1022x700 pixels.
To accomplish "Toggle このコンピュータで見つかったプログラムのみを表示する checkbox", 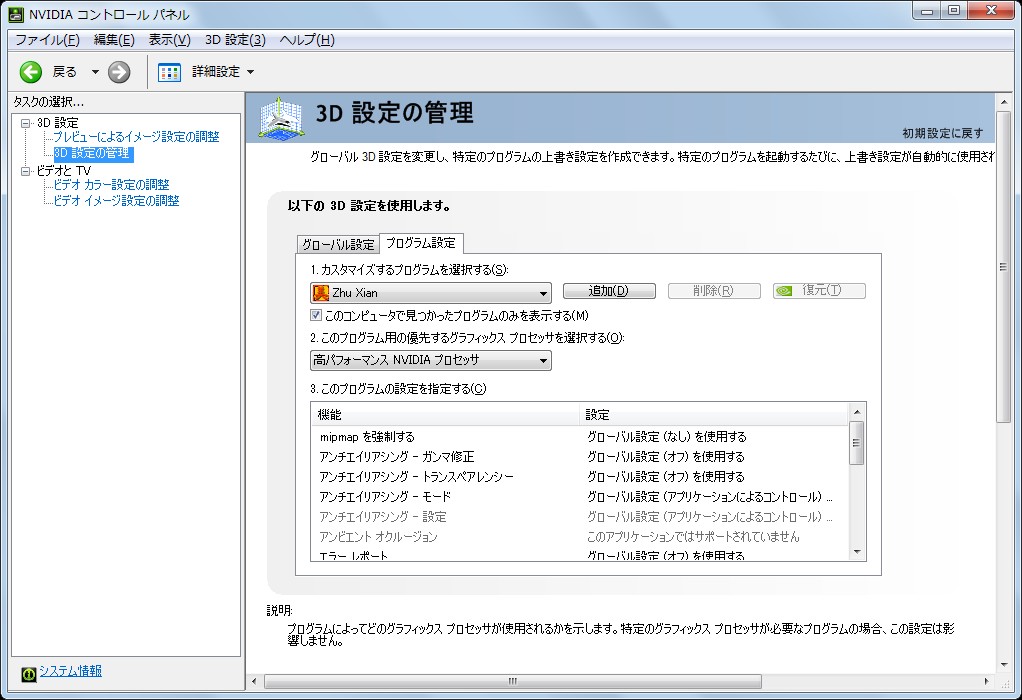I will point(316,315).
